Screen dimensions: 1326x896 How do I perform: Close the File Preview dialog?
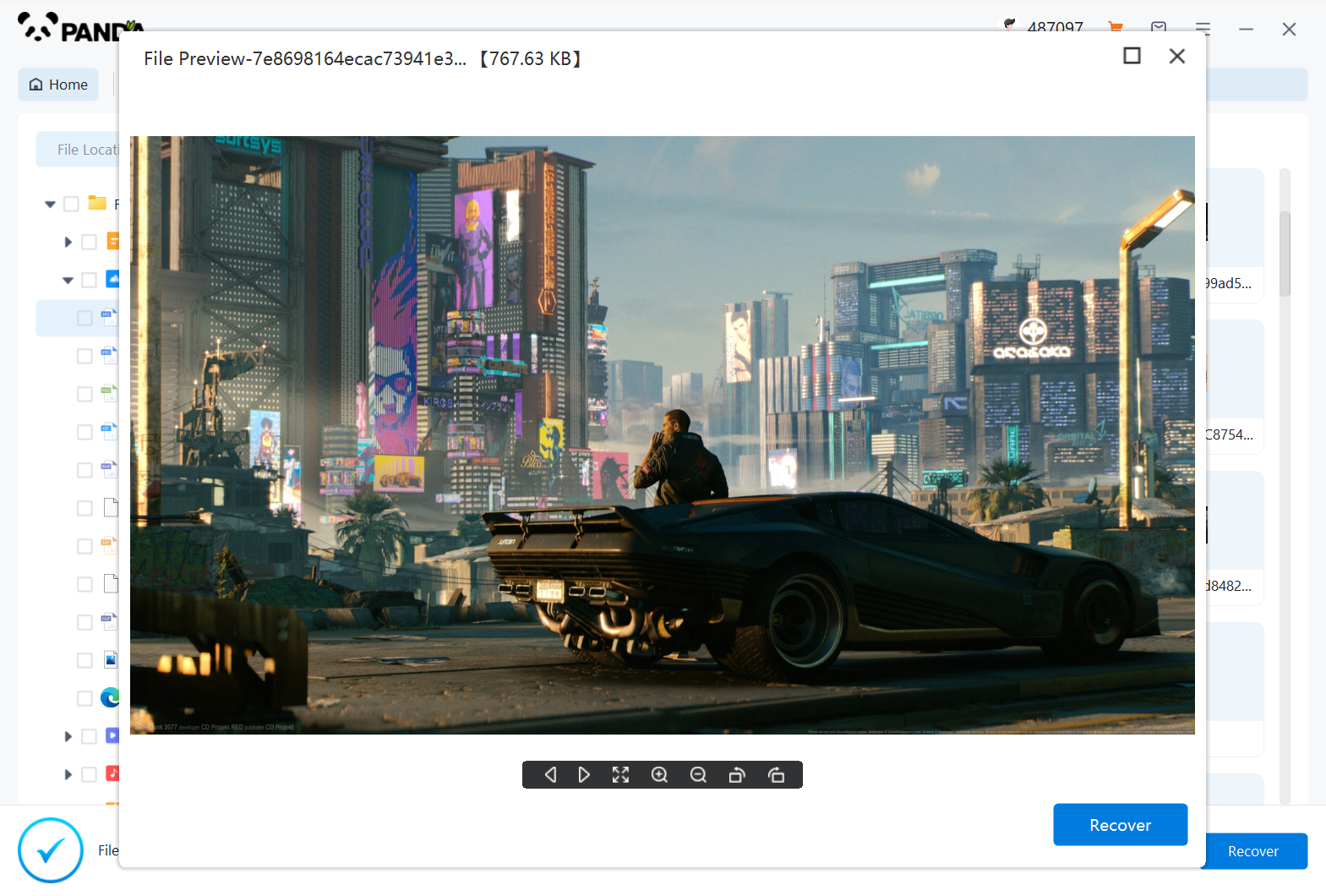(x=1176, y=56)
